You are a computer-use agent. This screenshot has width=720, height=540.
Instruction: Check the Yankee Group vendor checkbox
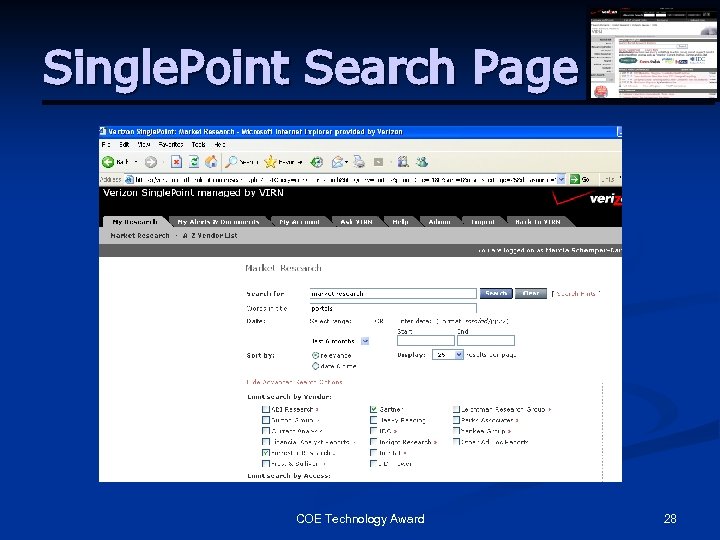(x=456, y=431)
